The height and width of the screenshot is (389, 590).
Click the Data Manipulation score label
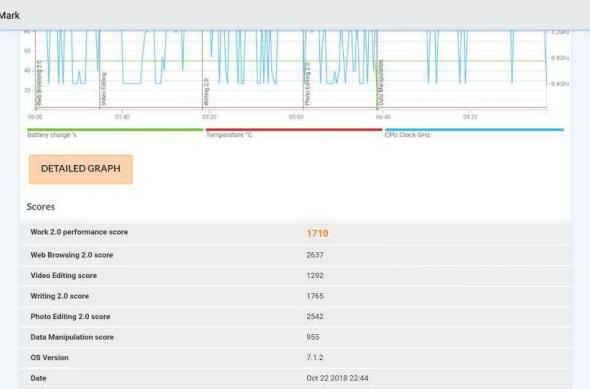(x=72, y=337)
